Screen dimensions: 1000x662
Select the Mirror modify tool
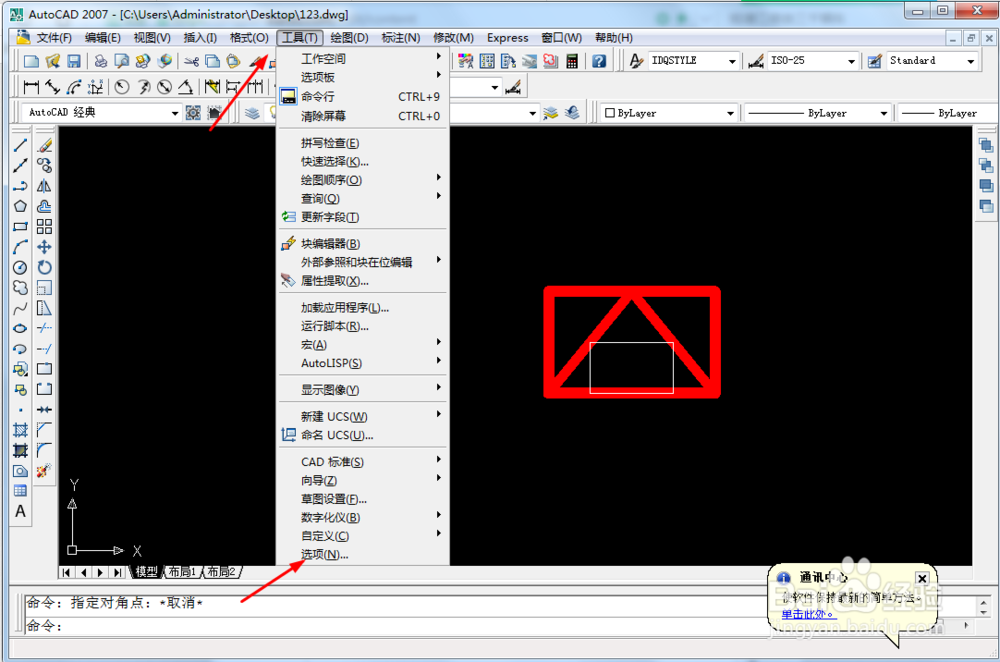coord(44,188)
